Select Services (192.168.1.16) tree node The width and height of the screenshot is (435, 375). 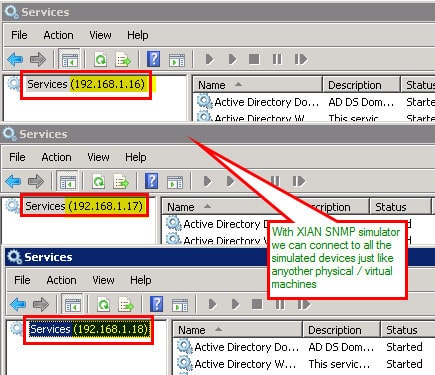(x=86, y=84)
